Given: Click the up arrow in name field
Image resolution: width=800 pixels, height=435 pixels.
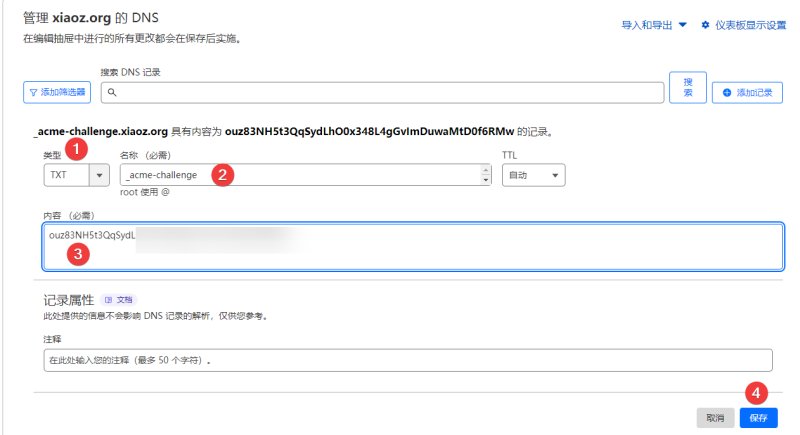Looking at the screenshot, I should tap(486, 170).
